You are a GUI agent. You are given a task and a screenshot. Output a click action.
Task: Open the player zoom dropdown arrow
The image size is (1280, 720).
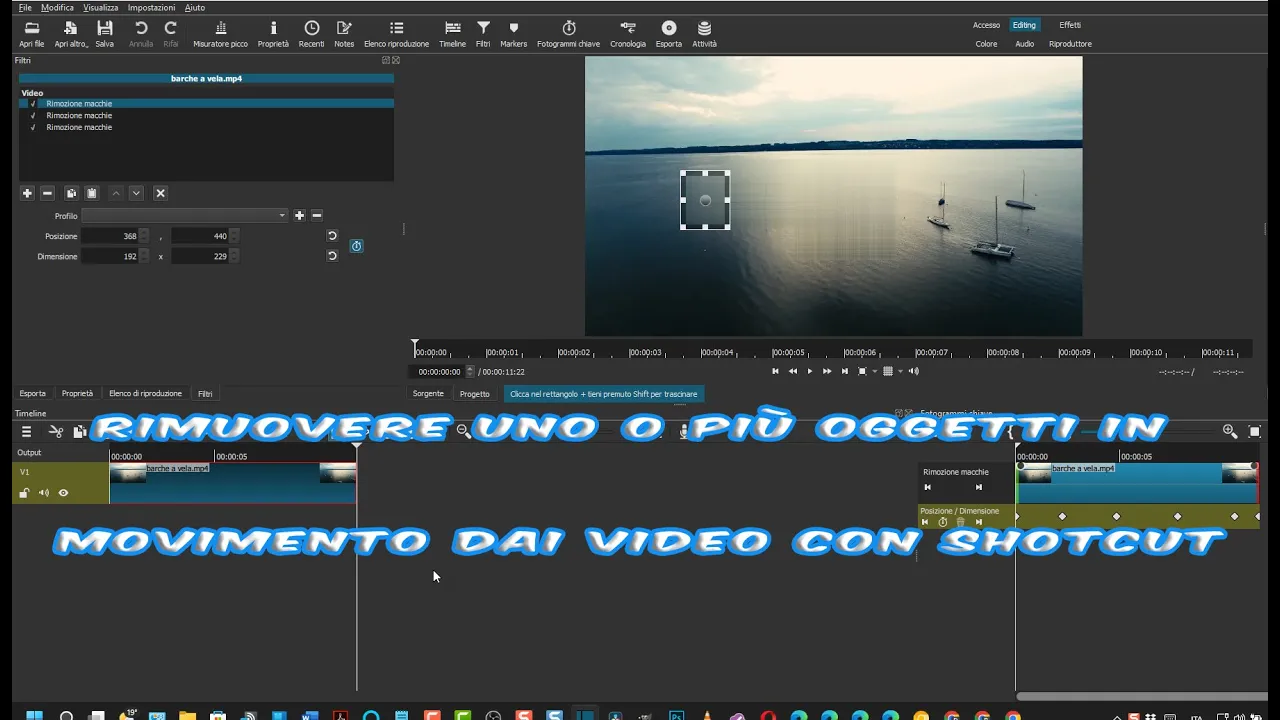(x=875, y=371)
